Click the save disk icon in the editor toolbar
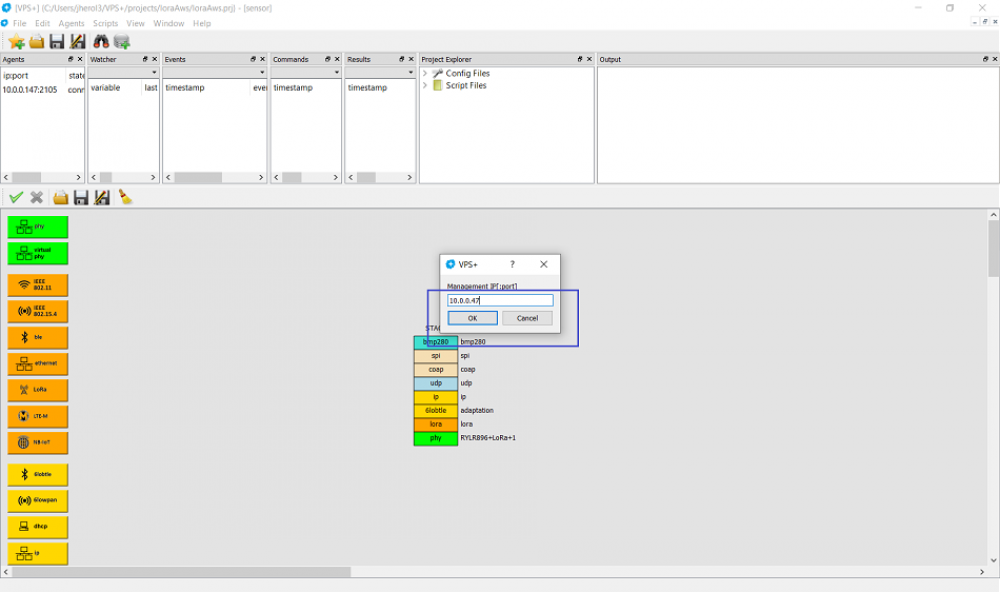The height and width of the screenshot is (592, 1000). click(x=81, y=198)
